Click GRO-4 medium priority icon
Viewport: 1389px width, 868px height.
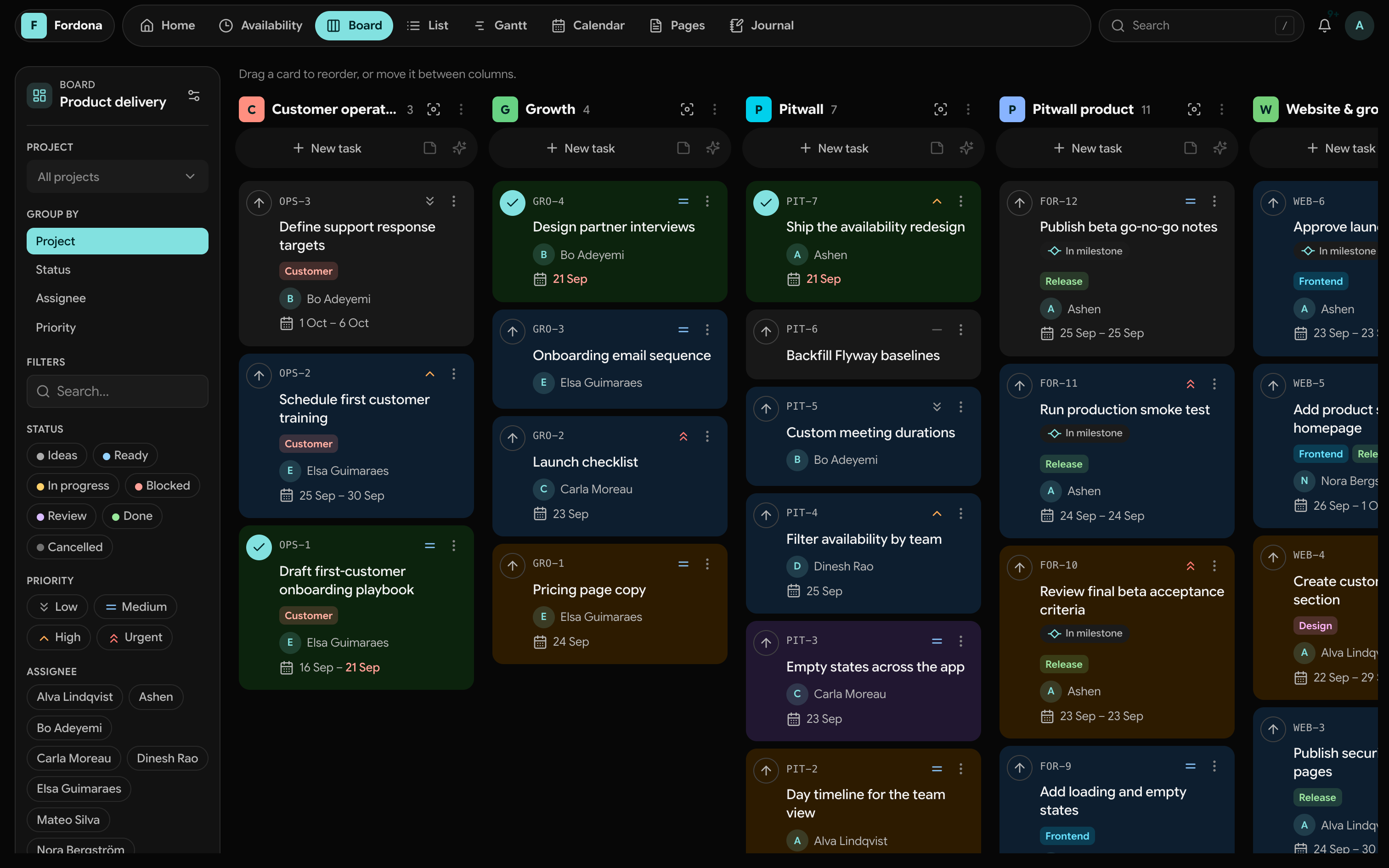pyautogui.click(x=683, y=201)
